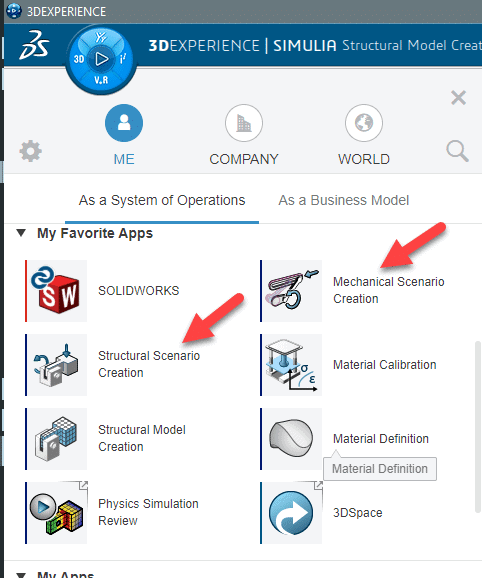Launch the 3DSpace app icon
This screenshot has width=482, height=578.
pyautogui.click(x=291, y=513)
